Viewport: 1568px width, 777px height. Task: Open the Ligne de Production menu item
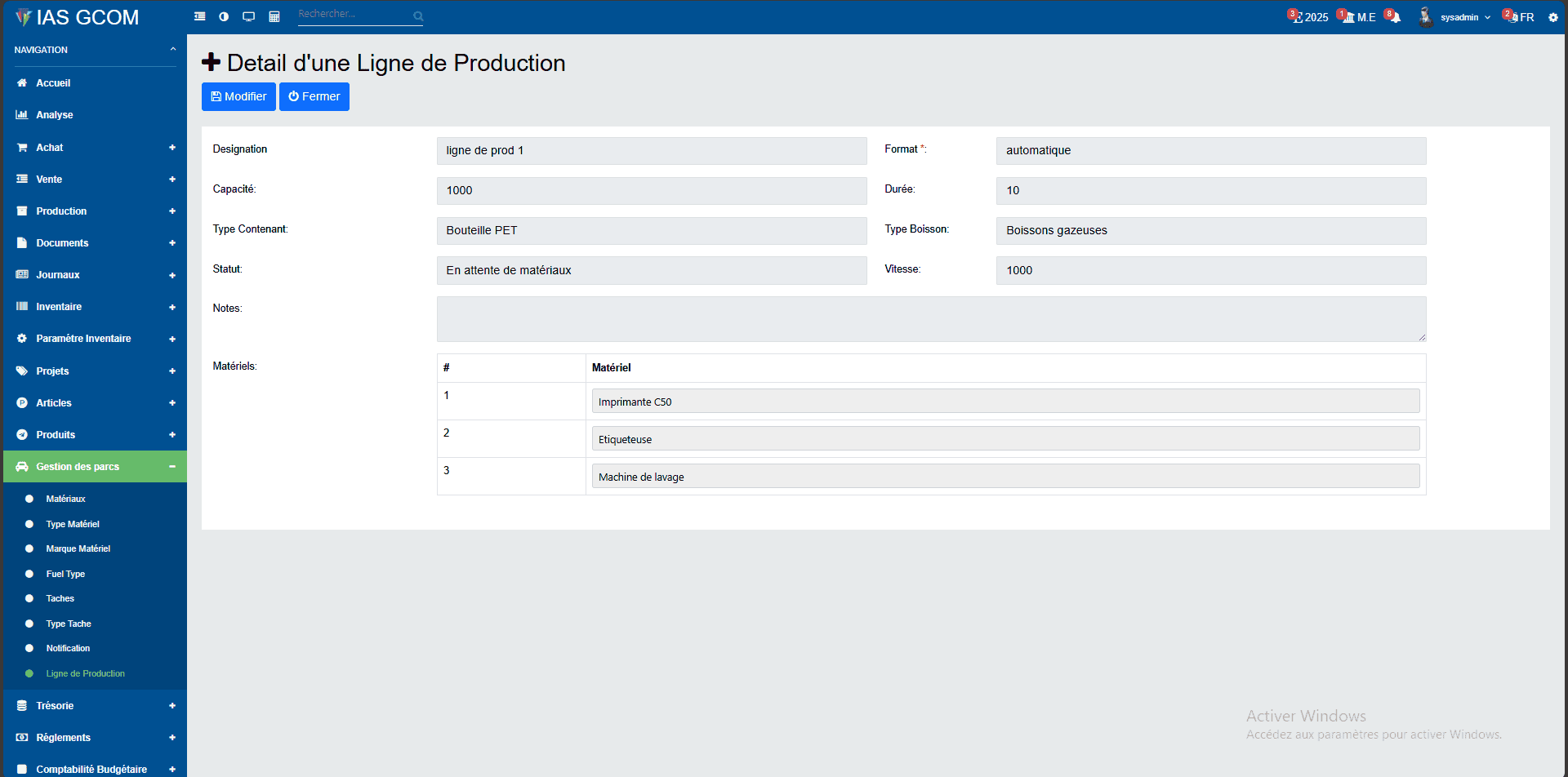tap(85, 673)
